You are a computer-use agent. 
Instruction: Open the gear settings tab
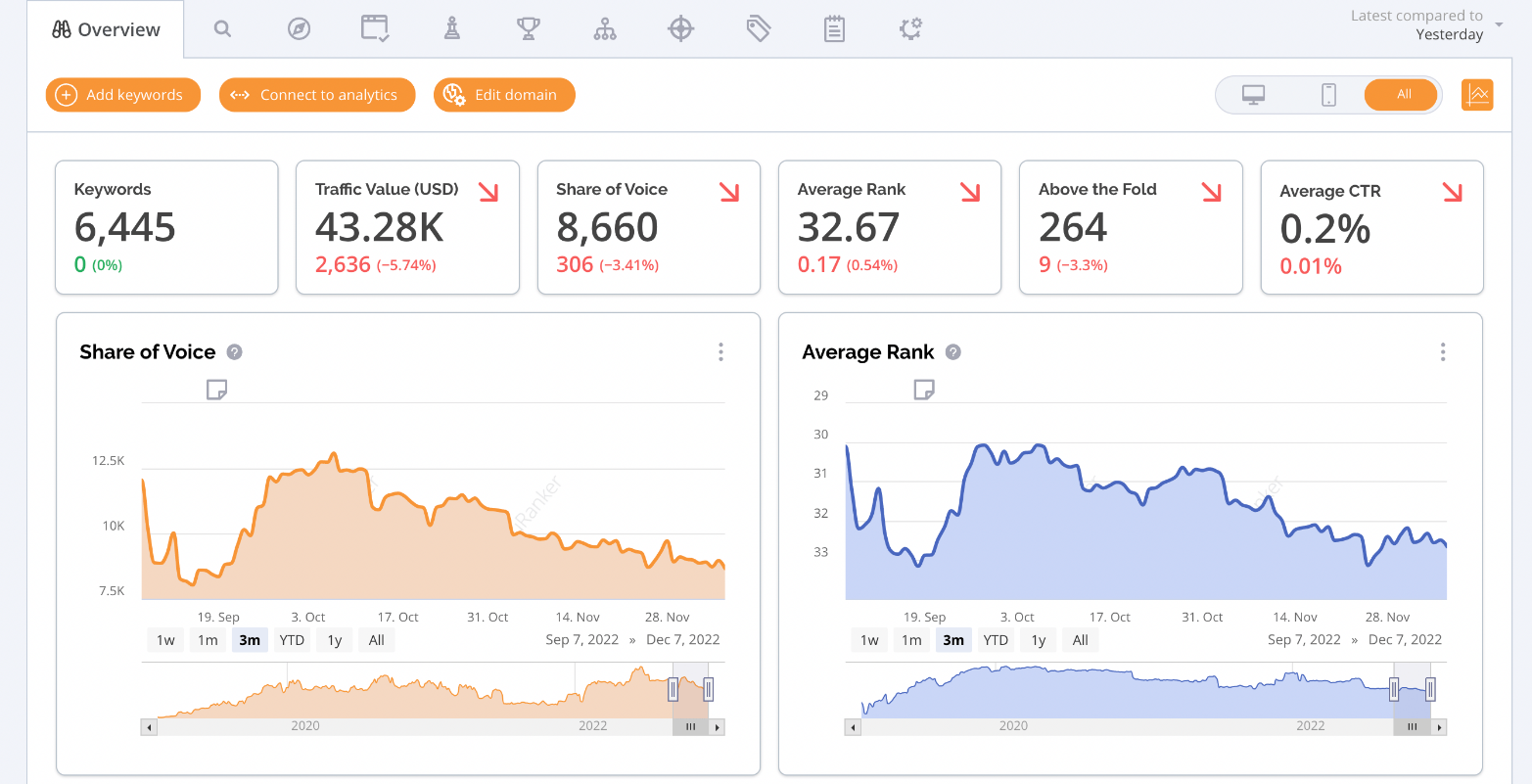point(910,29)
